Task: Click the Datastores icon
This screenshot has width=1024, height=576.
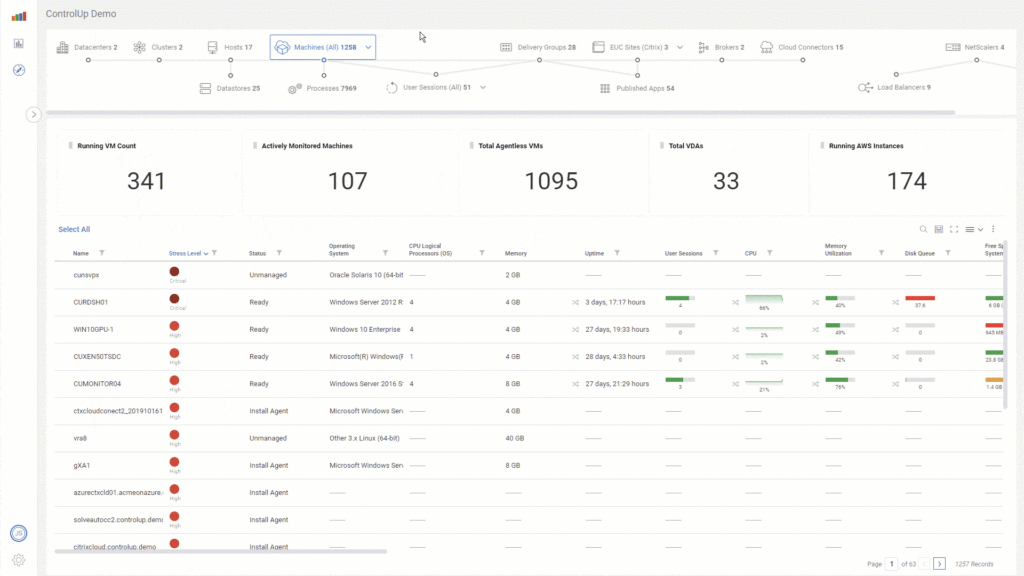Action: 205,88
